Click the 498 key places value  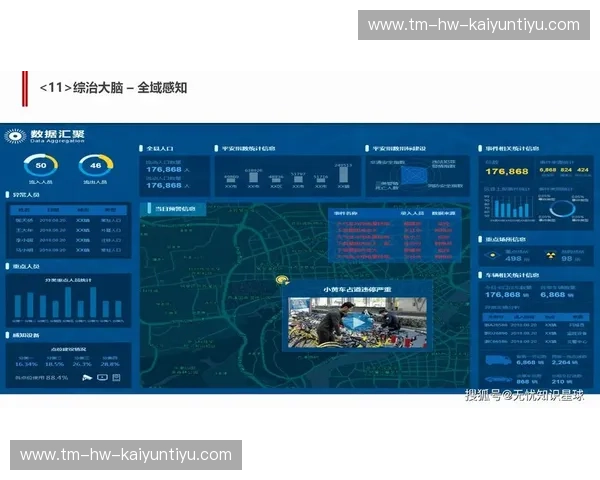pyautogui.click(x=513, y=259)
